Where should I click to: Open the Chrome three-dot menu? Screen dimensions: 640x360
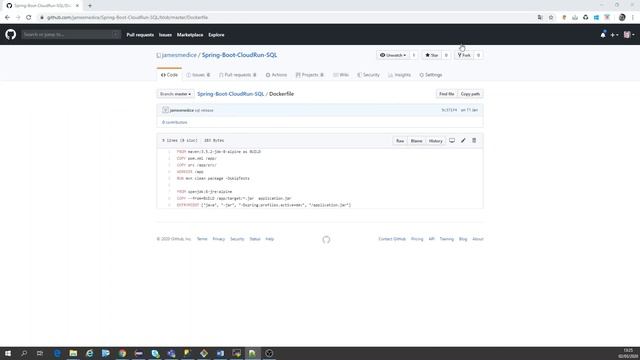[x=633, y=18]
